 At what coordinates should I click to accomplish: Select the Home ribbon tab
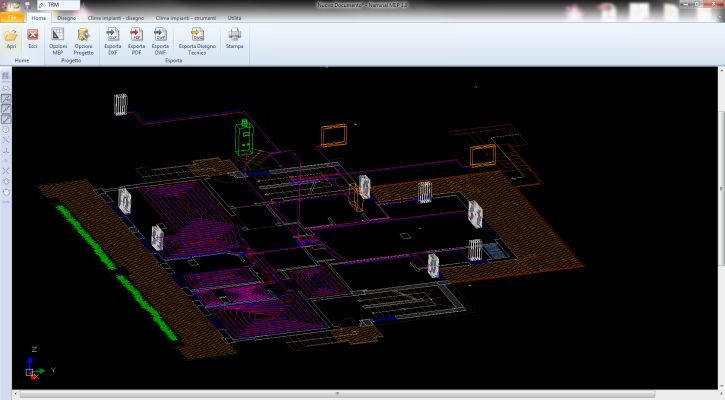tap(39, 18)
